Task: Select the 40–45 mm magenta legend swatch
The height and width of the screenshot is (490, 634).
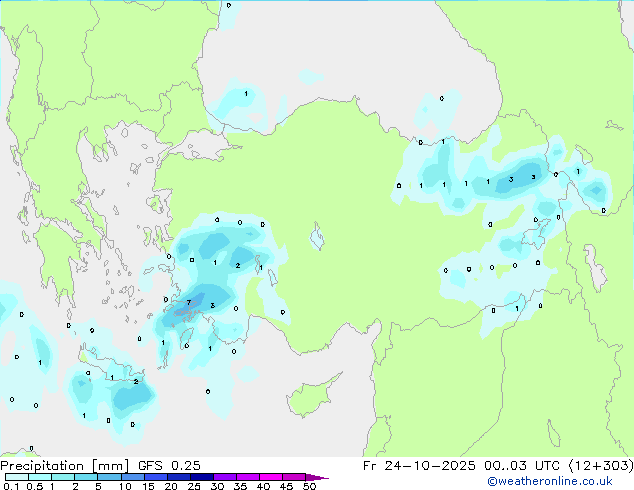Action: tap(271, 477)
